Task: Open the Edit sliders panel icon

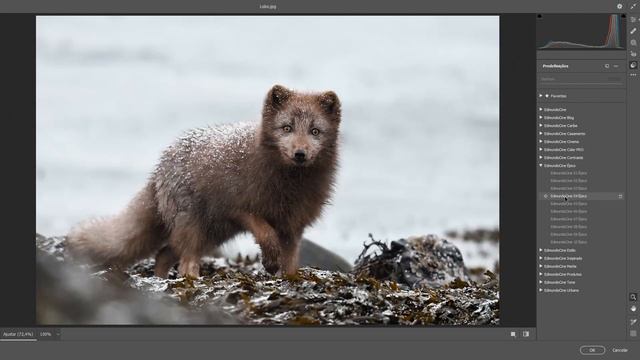Action: point(633,19)
